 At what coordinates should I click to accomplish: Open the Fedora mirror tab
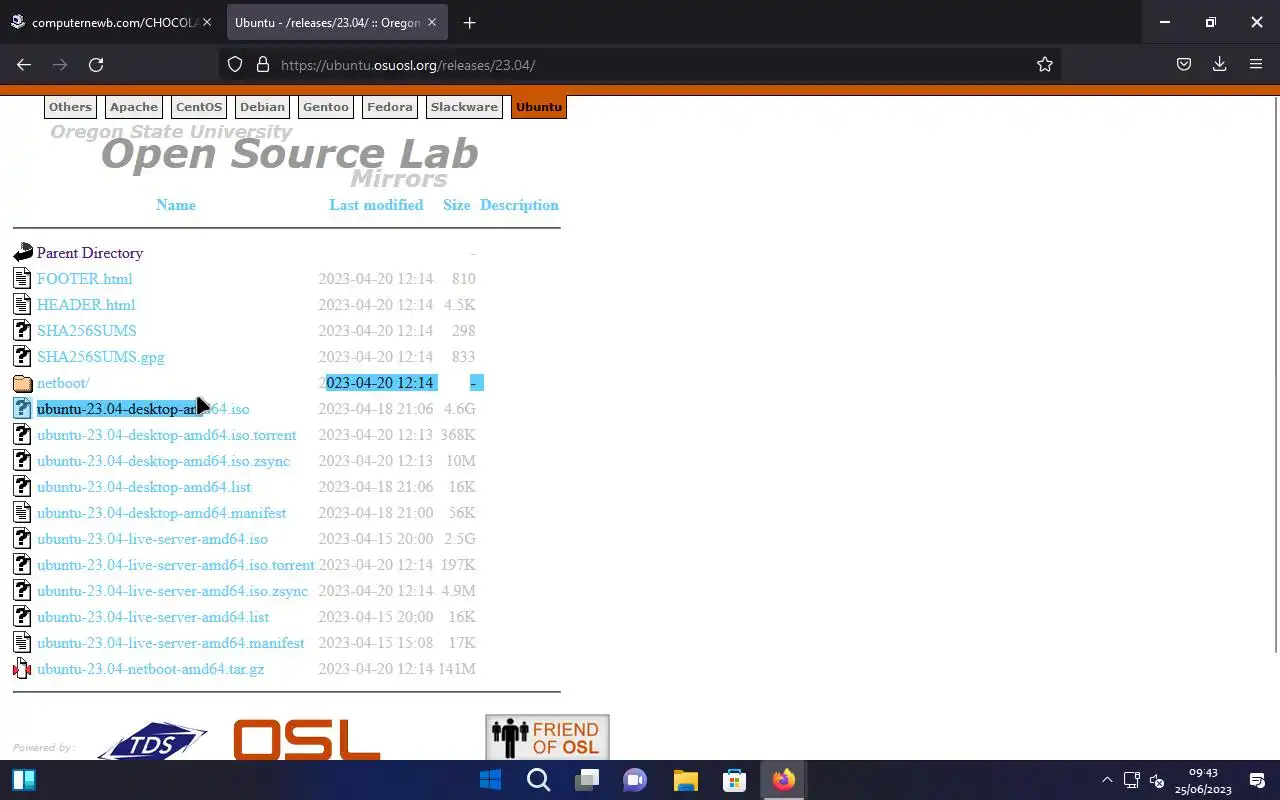390,107
